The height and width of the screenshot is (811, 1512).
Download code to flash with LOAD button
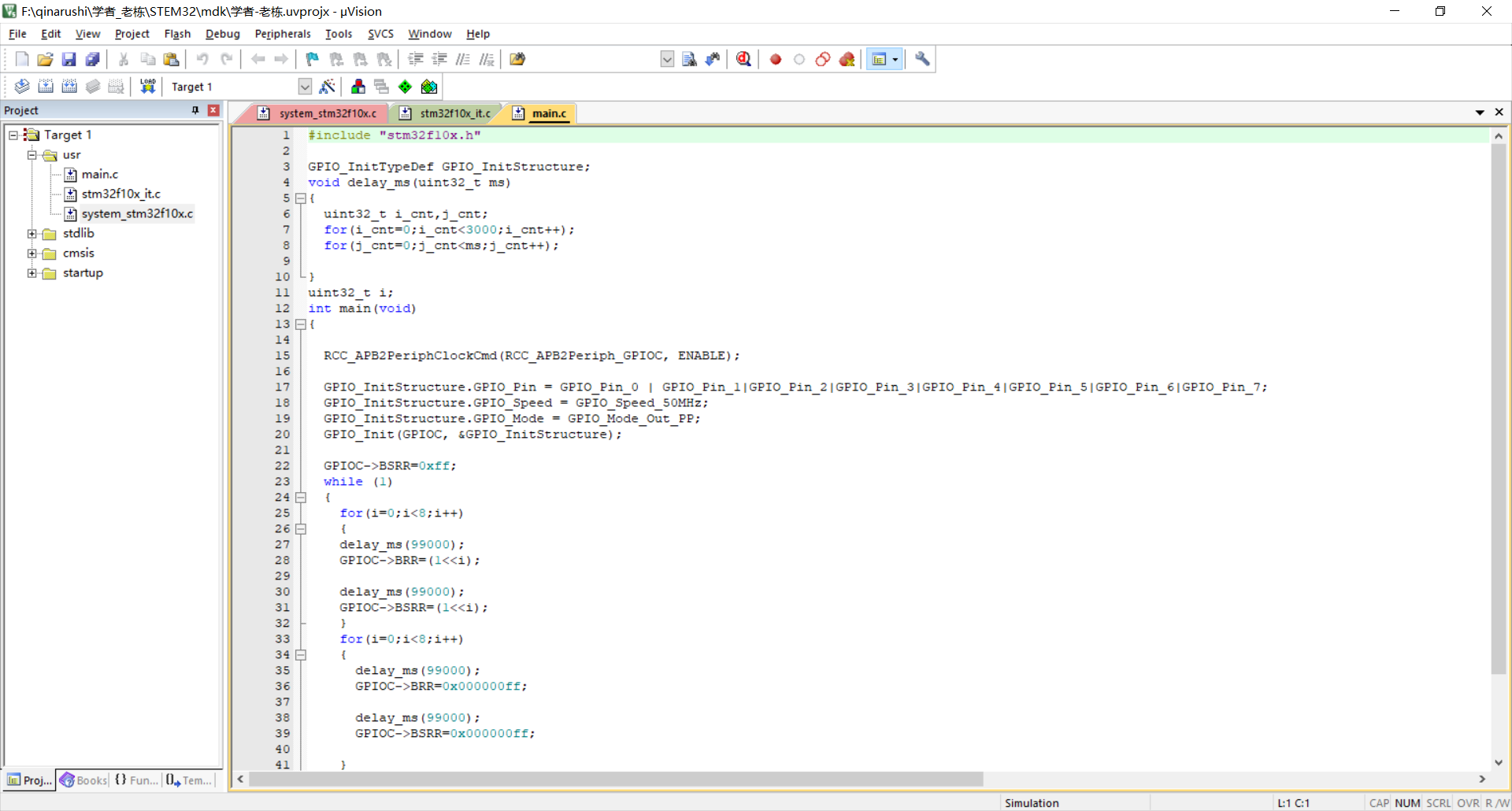point(147,87)
